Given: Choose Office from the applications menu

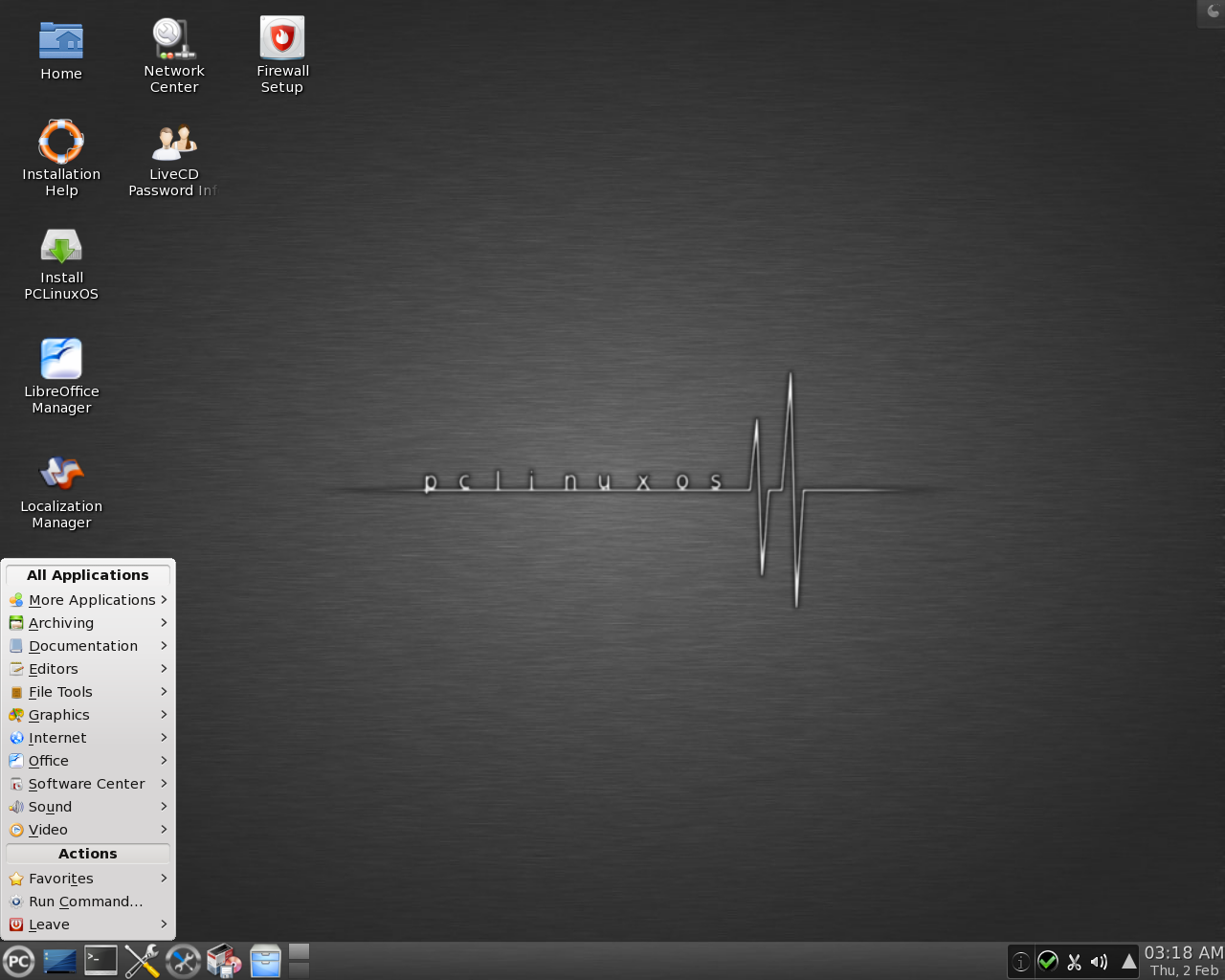Looking at the screenshot, I should click(x=88, y=761).
